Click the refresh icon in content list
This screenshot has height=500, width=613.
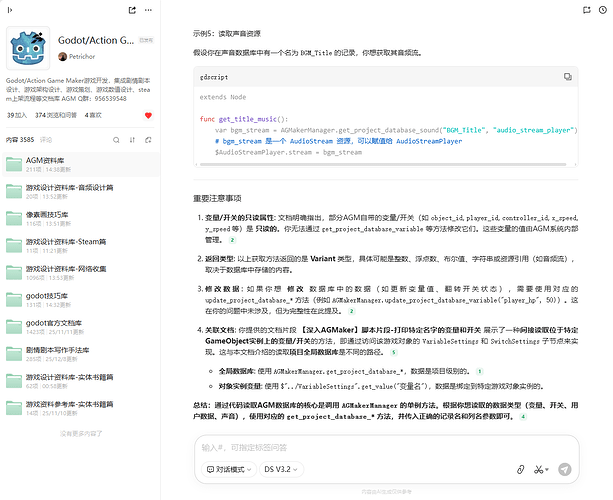[148, 140]
